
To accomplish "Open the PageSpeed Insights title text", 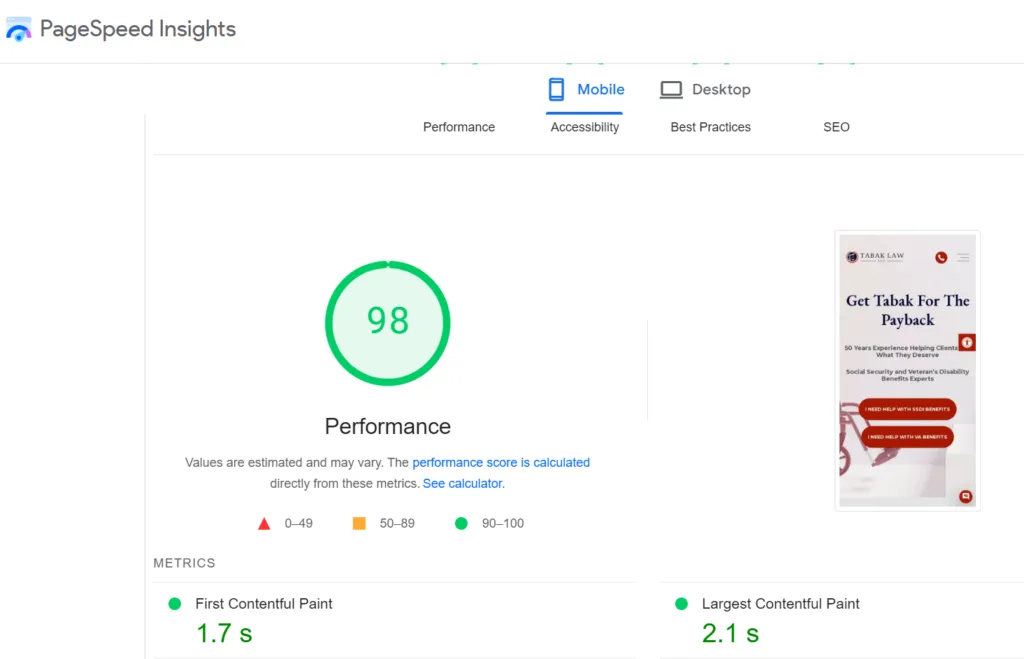I will coord(138,29).
